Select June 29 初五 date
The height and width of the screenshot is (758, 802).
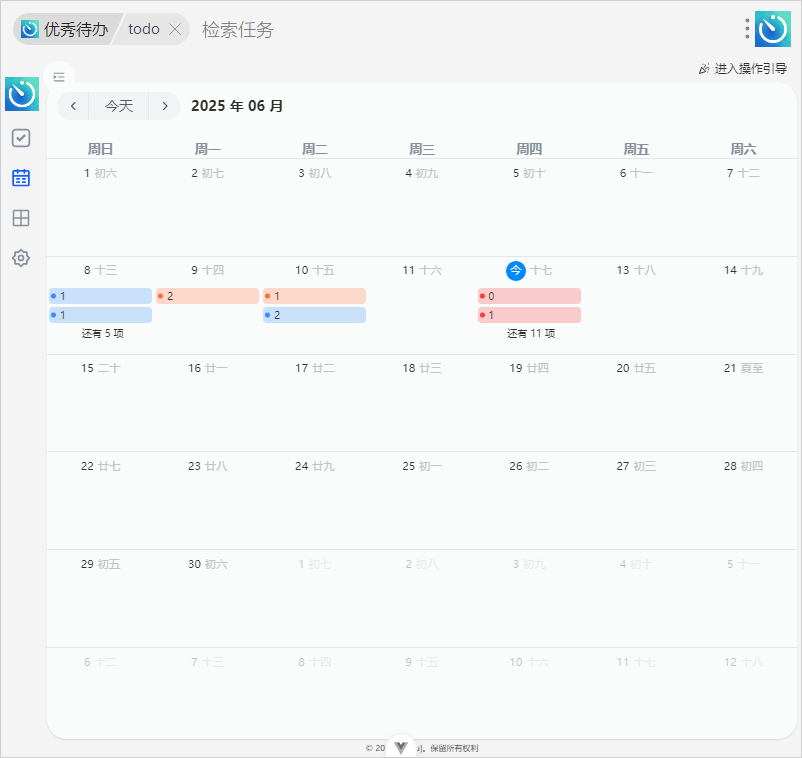click(101, 564)
